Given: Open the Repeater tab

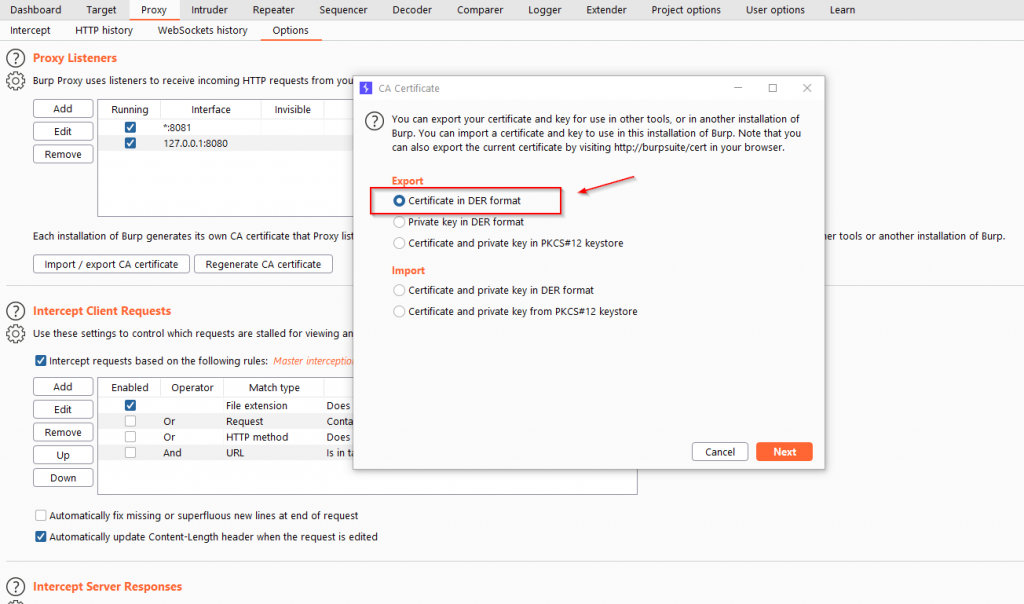Looking at the screenshot, I should tap(274, 10).
